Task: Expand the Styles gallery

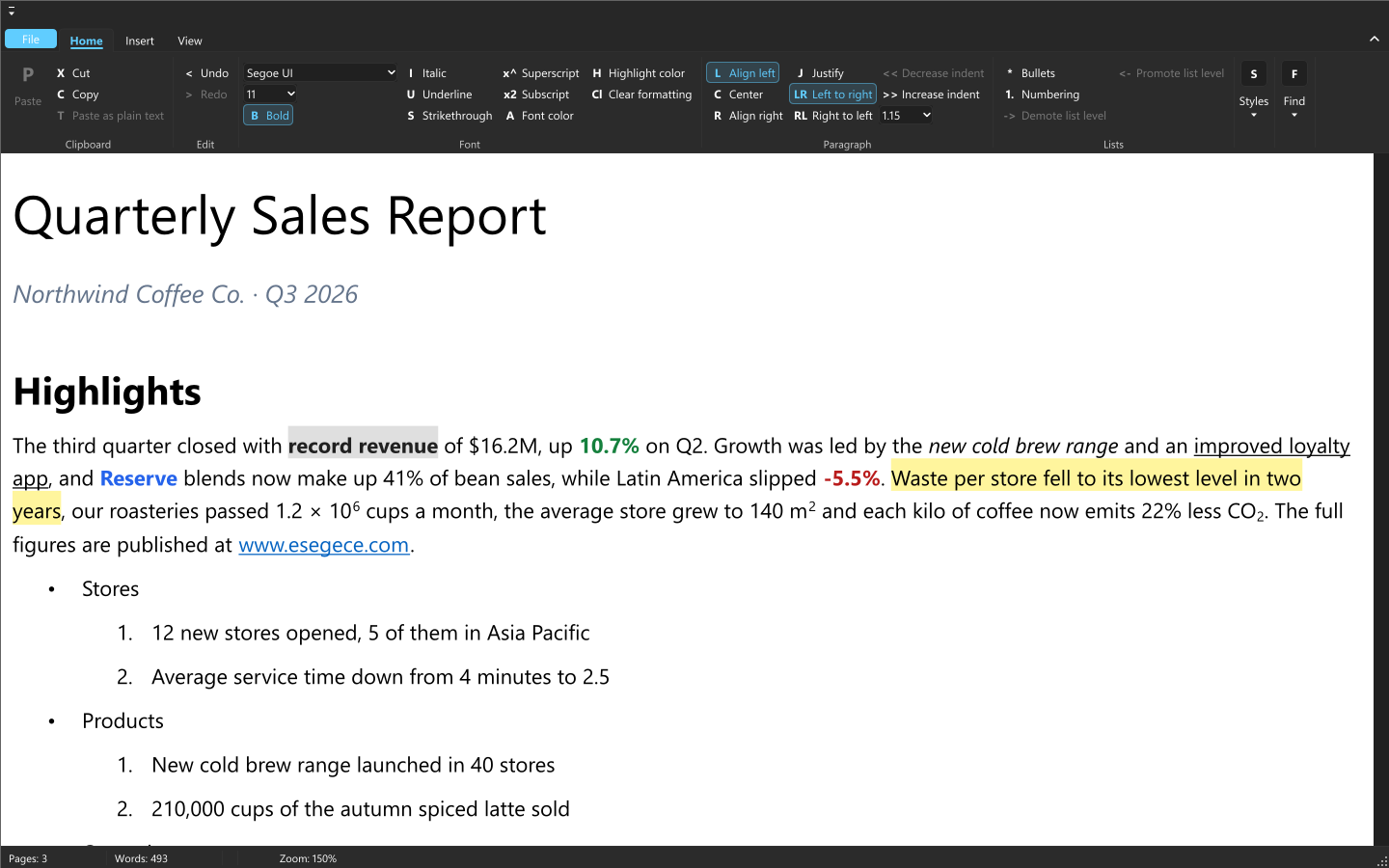Action: click(1254, 91)
